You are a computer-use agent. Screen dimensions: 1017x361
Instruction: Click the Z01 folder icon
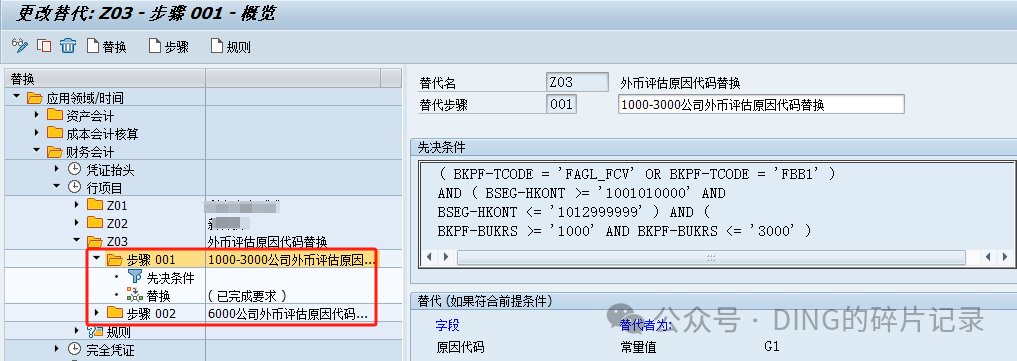pos(95,205)
